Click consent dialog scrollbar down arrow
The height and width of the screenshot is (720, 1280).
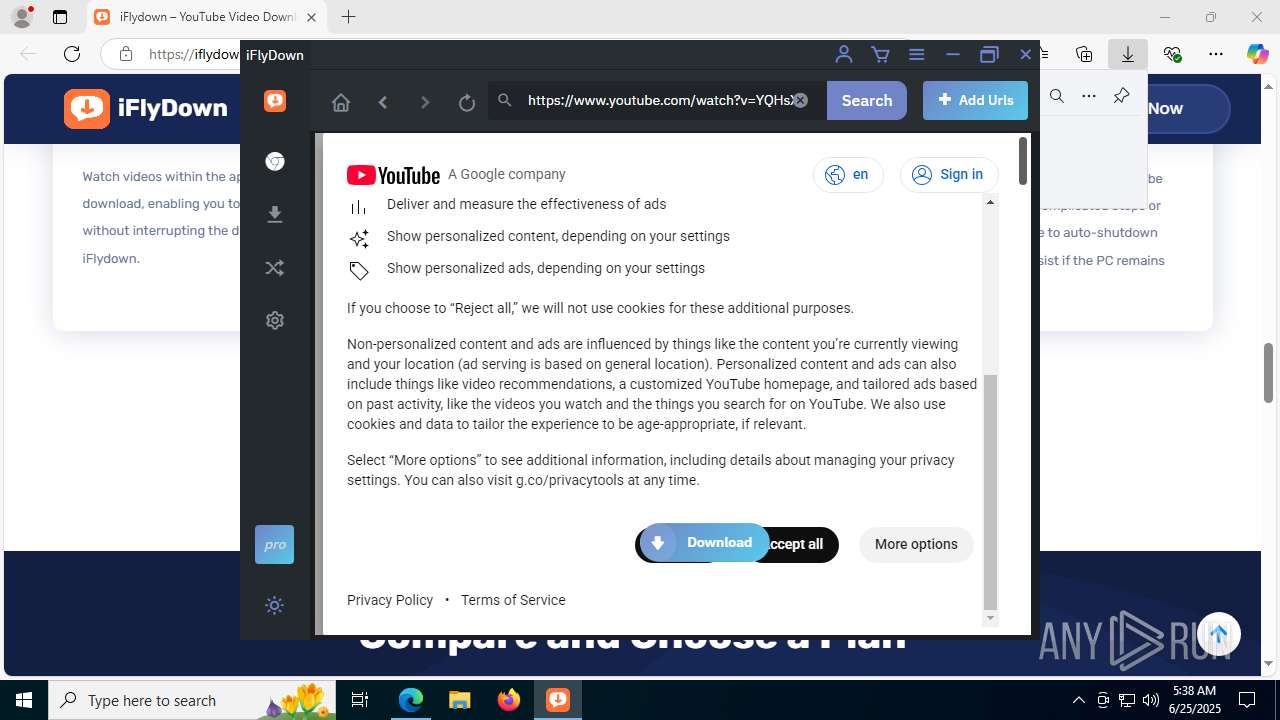[x=991, y=618]
